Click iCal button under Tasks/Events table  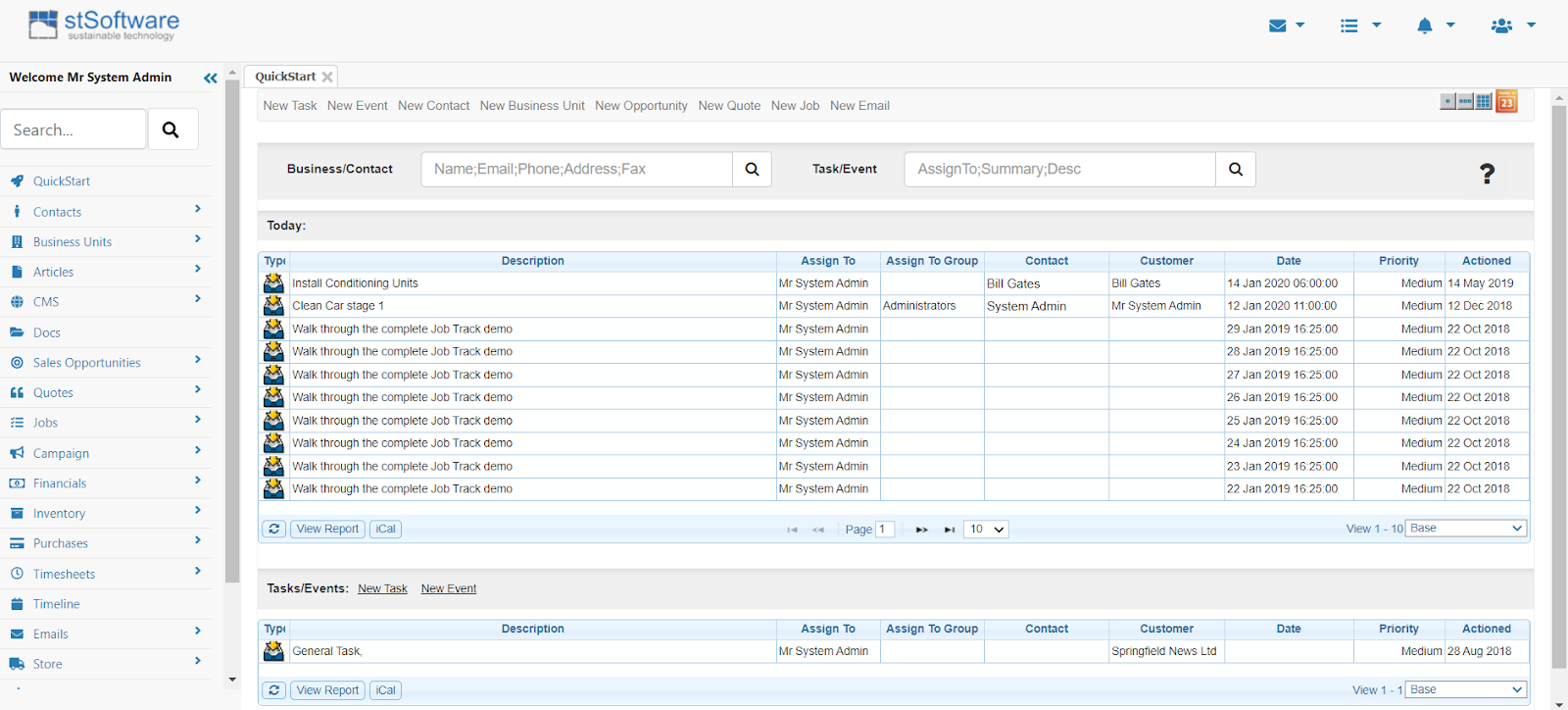[x=386, y=690]
